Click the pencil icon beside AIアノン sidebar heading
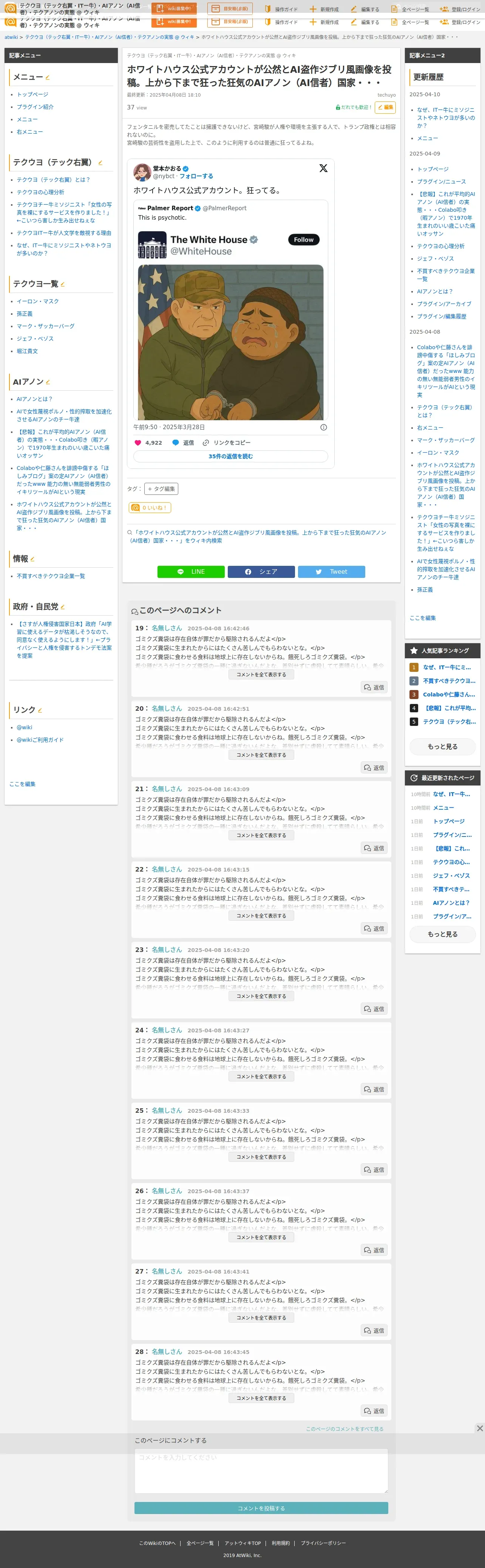 (48, 382)
